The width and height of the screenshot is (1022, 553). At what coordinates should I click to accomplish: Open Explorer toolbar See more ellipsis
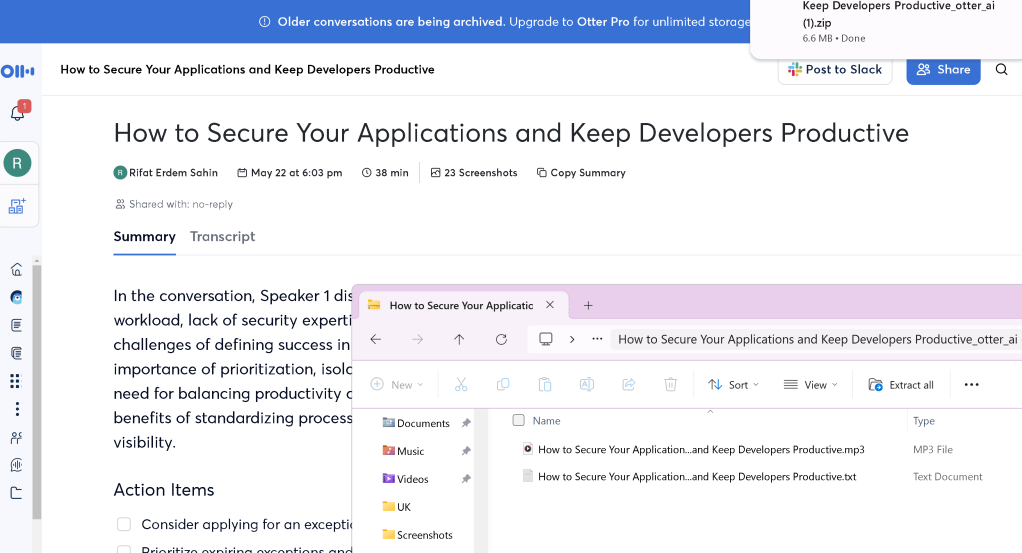coord(972,385)
